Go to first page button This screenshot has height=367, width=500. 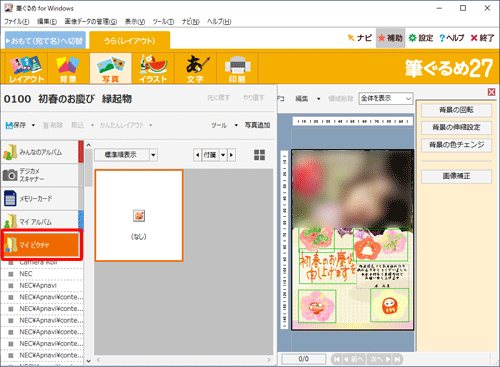pyautogui.click(x=336, y=359)
